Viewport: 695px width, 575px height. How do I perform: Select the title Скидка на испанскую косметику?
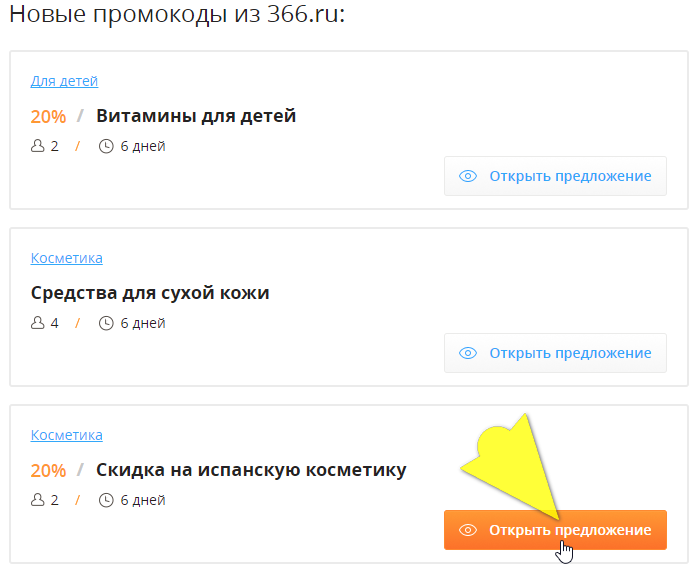tap(251, 470)
